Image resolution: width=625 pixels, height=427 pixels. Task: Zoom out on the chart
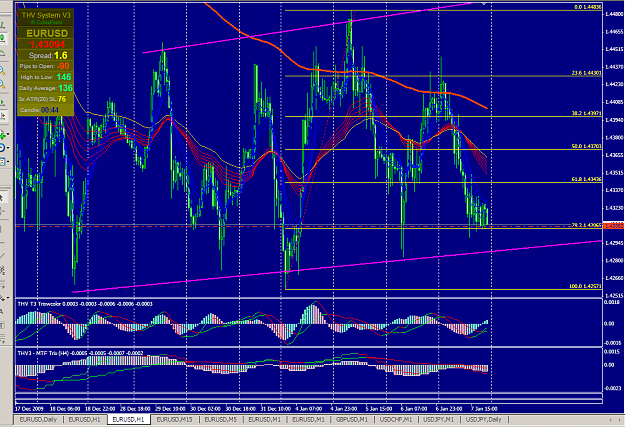2,84
